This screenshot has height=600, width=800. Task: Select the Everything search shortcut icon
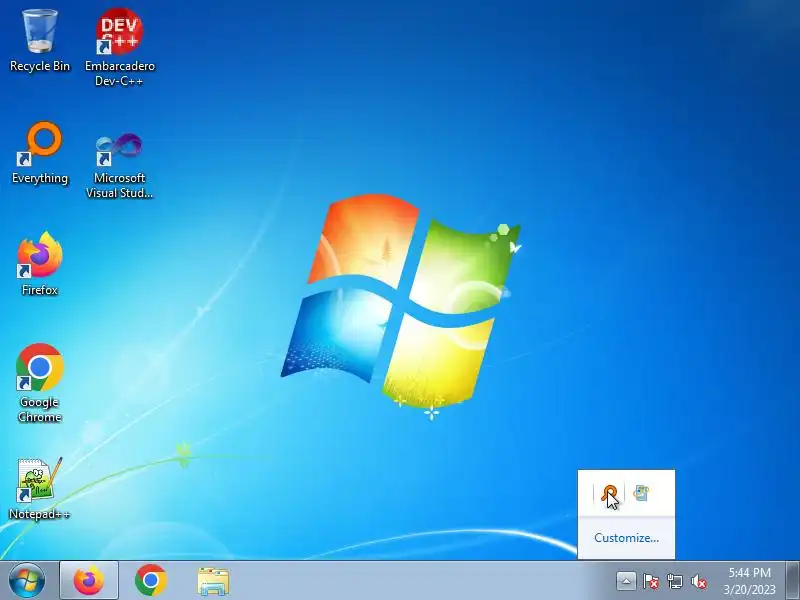tap(39, 152)
